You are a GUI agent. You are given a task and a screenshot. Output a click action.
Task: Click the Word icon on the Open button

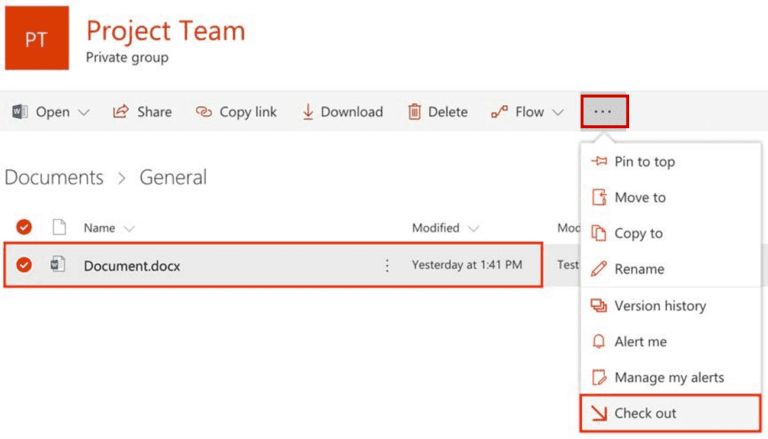coord(20,112)
